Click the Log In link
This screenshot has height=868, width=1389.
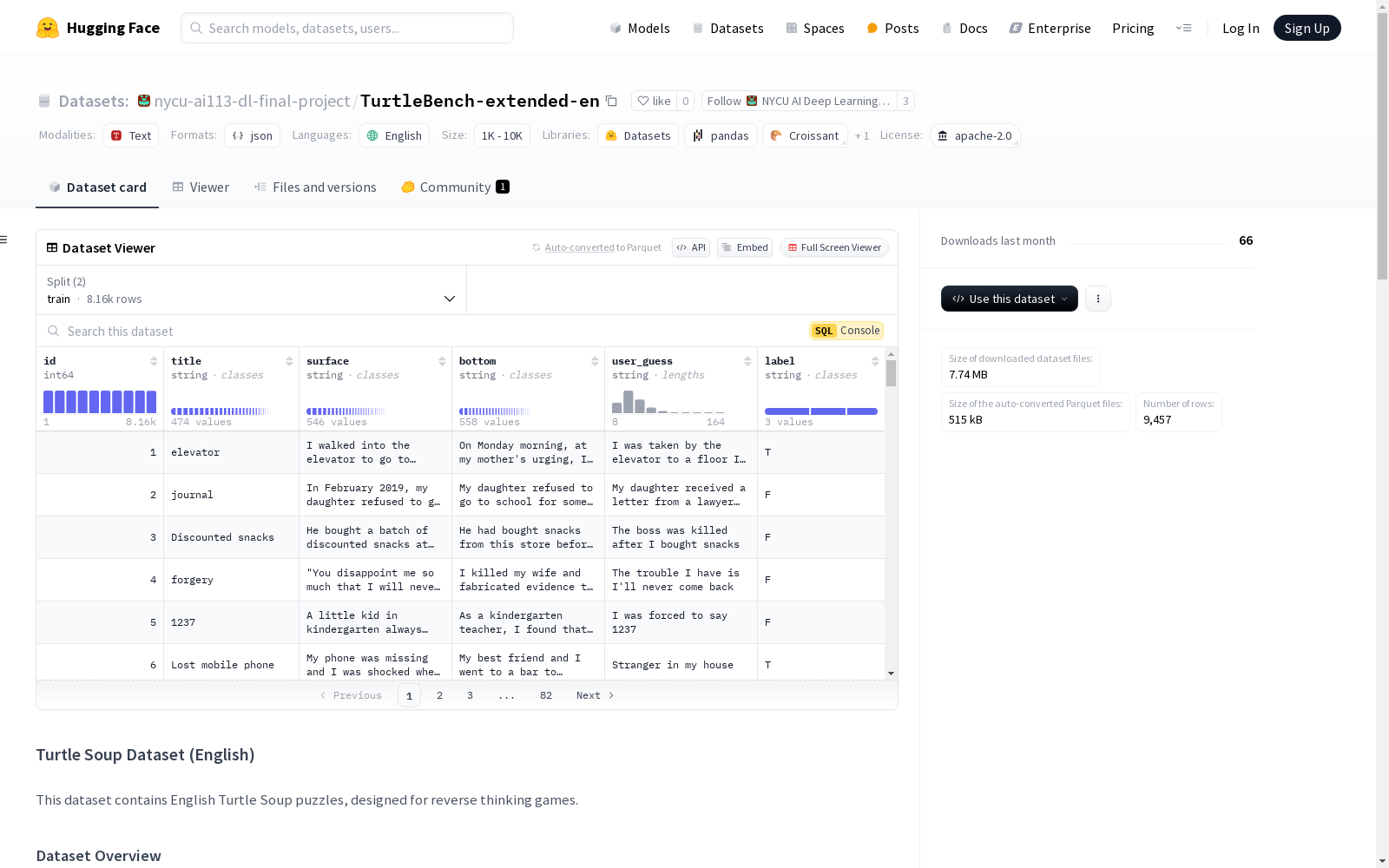(1241, 28)
